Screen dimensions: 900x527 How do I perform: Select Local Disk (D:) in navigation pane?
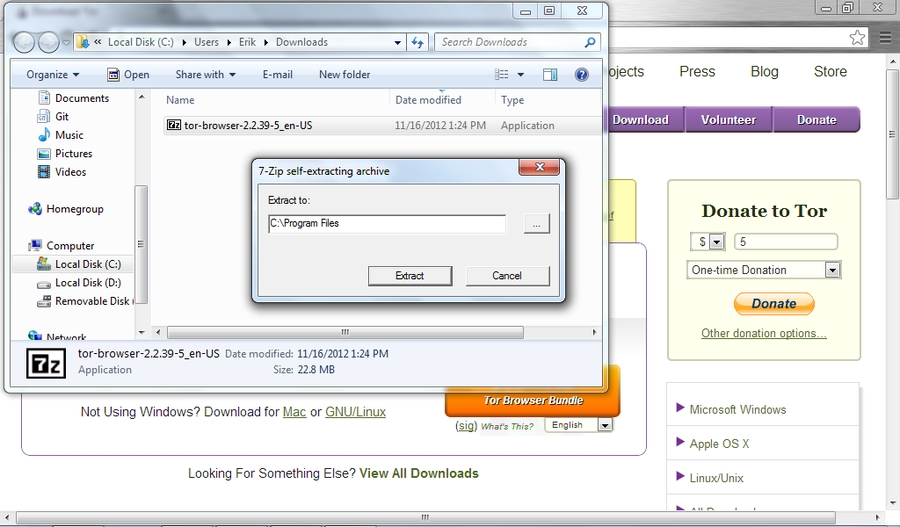pos(87,283)
